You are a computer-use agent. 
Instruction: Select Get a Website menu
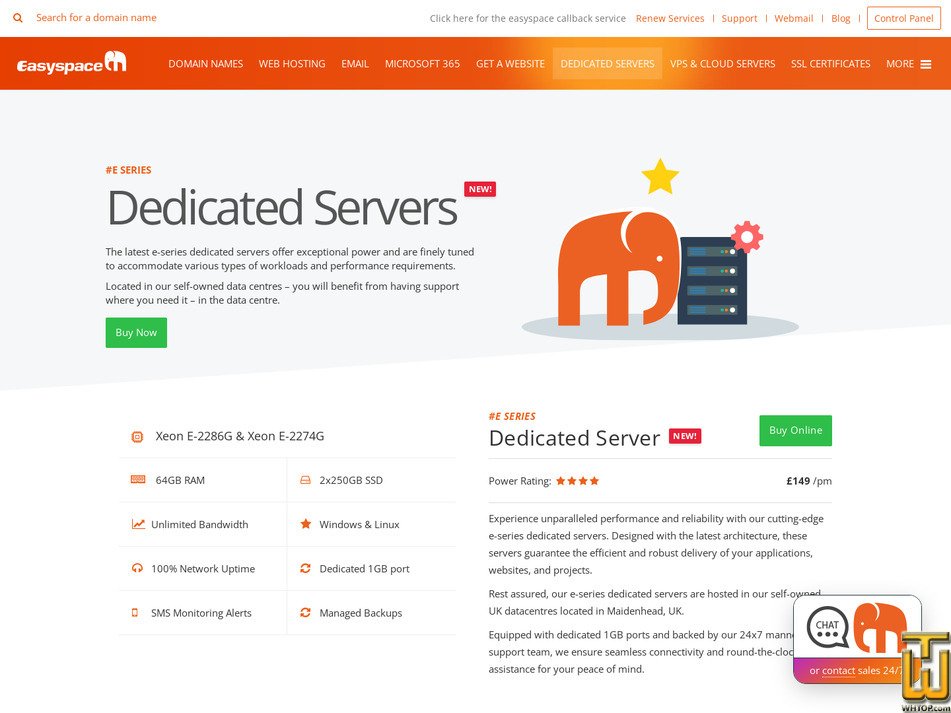[510, 64]
